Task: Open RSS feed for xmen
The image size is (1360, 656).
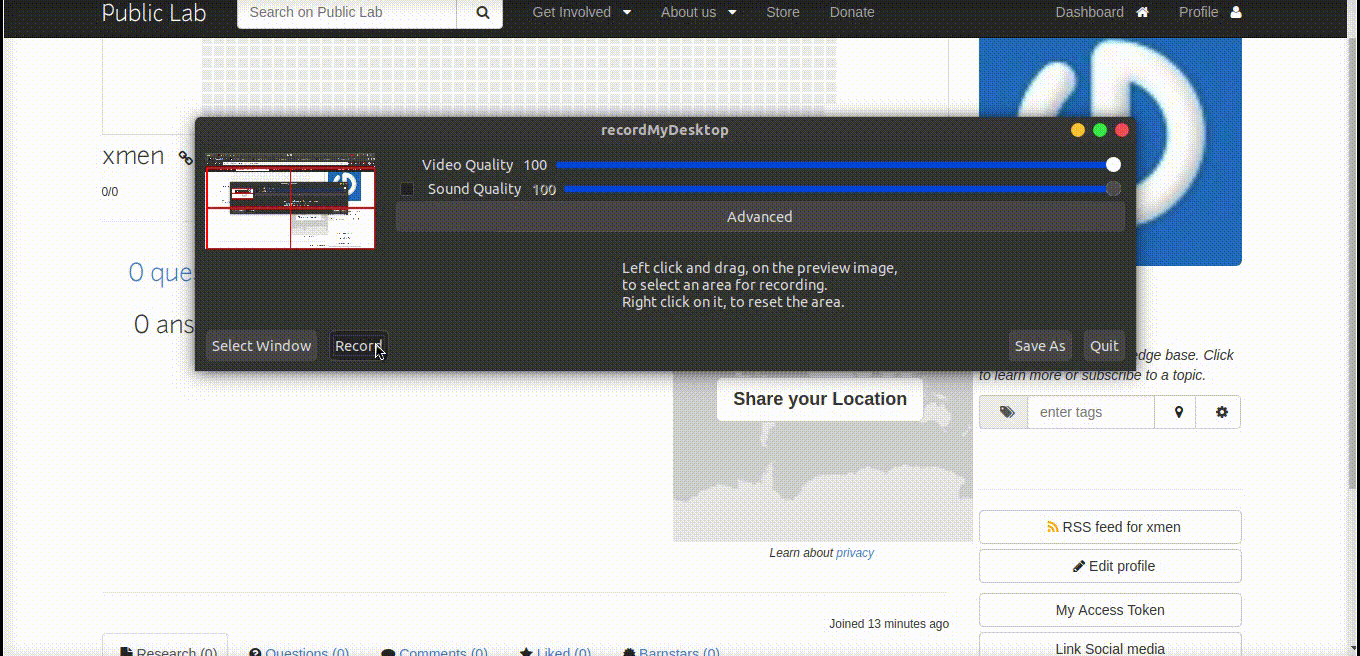Action: 1110,527
